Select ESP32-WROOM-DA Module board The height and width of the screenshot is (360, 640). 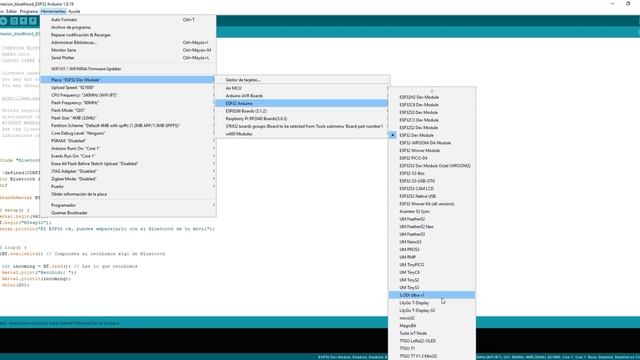click(x=432, y=143)
